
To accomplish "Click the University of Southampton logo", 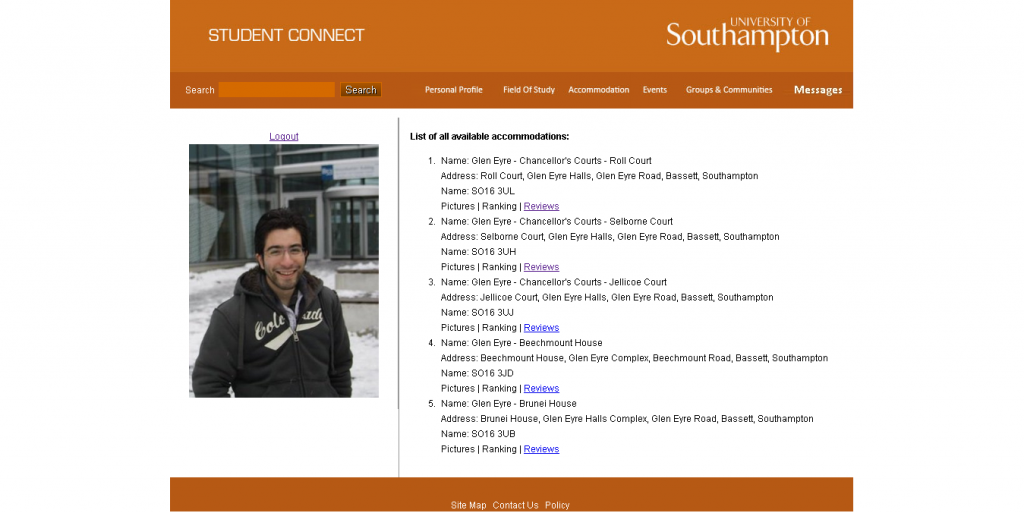I will click(747, 35).
